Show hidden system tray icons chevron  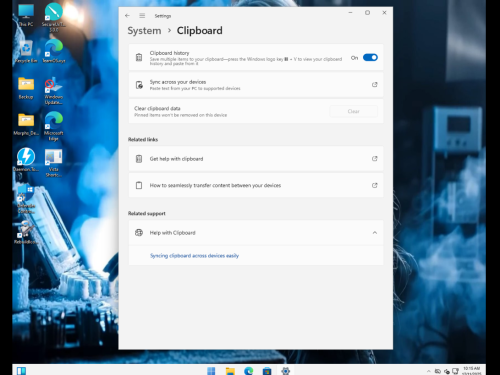428,371
